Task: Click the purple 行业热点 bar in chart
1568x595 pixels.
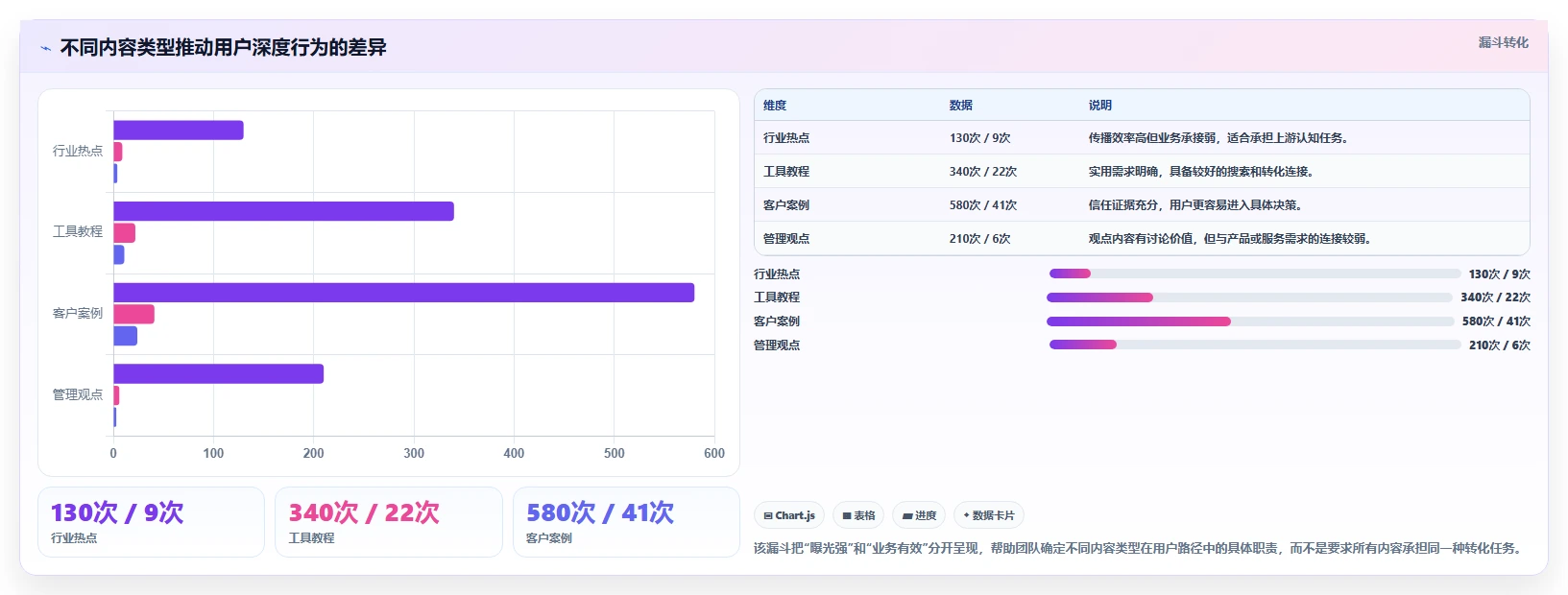Action: point(179,131)
